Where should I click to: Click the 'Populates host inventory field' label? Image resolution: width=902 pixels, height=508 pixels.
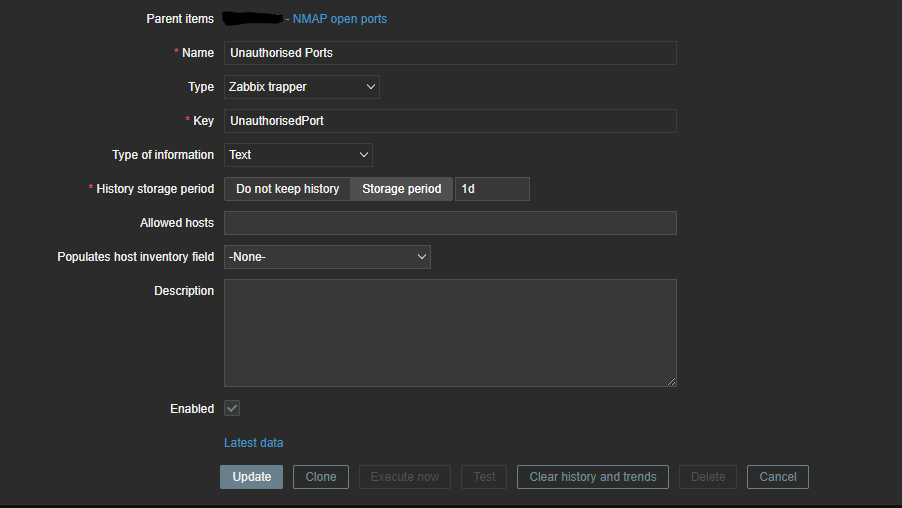coord(136,257)
